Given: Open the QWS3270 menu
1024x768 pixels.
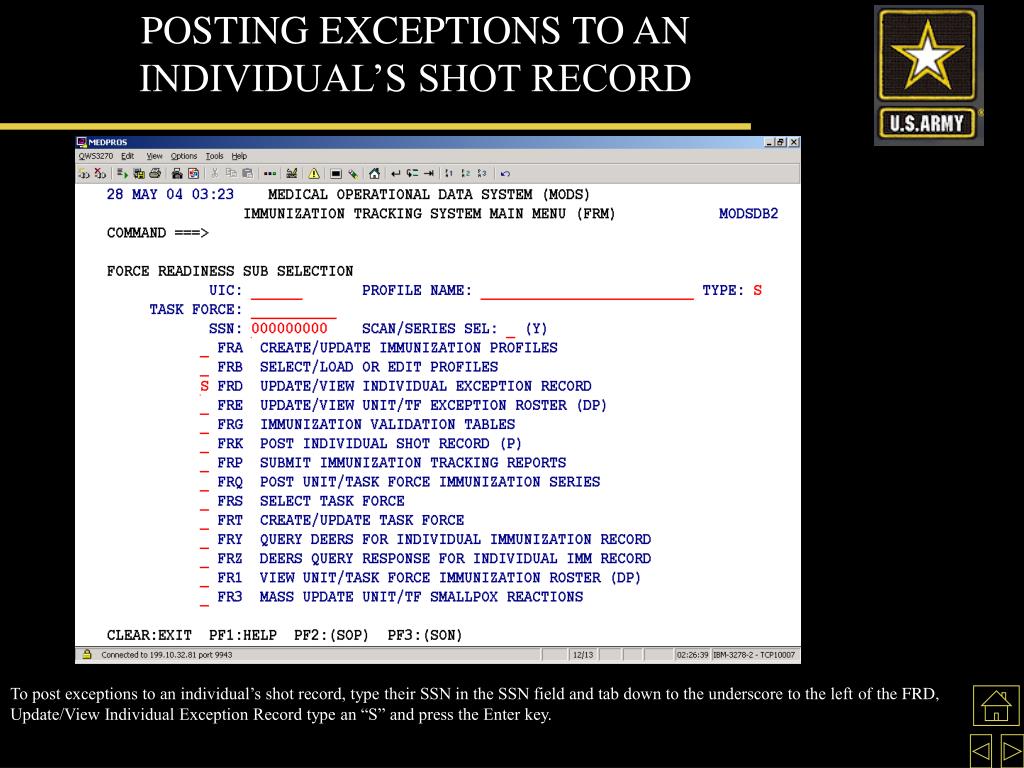Looking at the screenshot, I should [96, 156].
